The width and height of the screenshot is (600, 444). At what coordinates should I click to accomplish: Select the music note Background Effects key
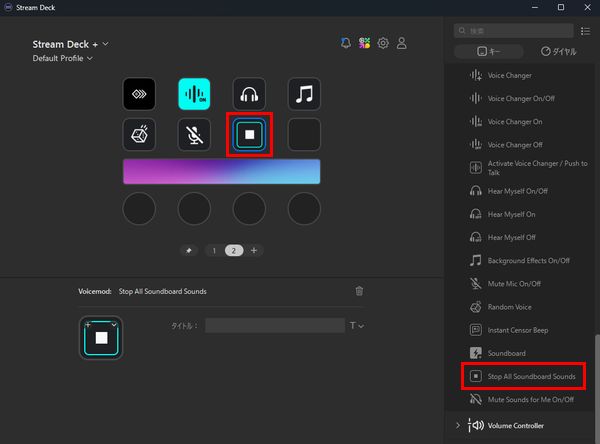(x=304, y=94)
